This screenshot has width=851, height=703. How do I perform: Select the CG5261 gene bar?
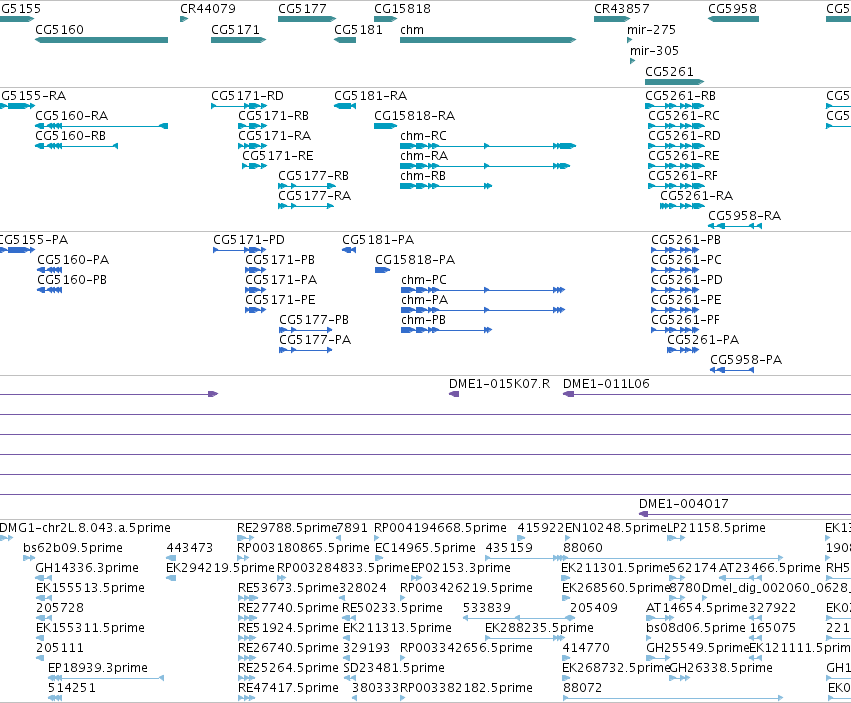coord(675,82)
